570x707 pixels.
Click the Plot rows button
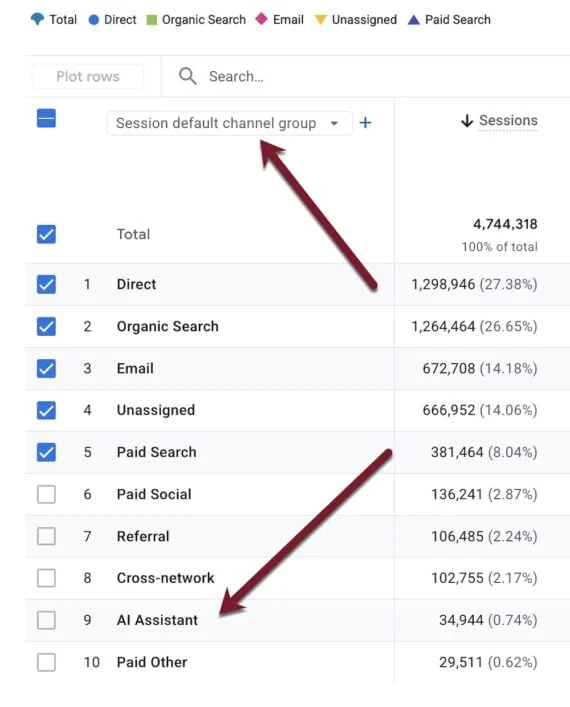tap(88, 76)
